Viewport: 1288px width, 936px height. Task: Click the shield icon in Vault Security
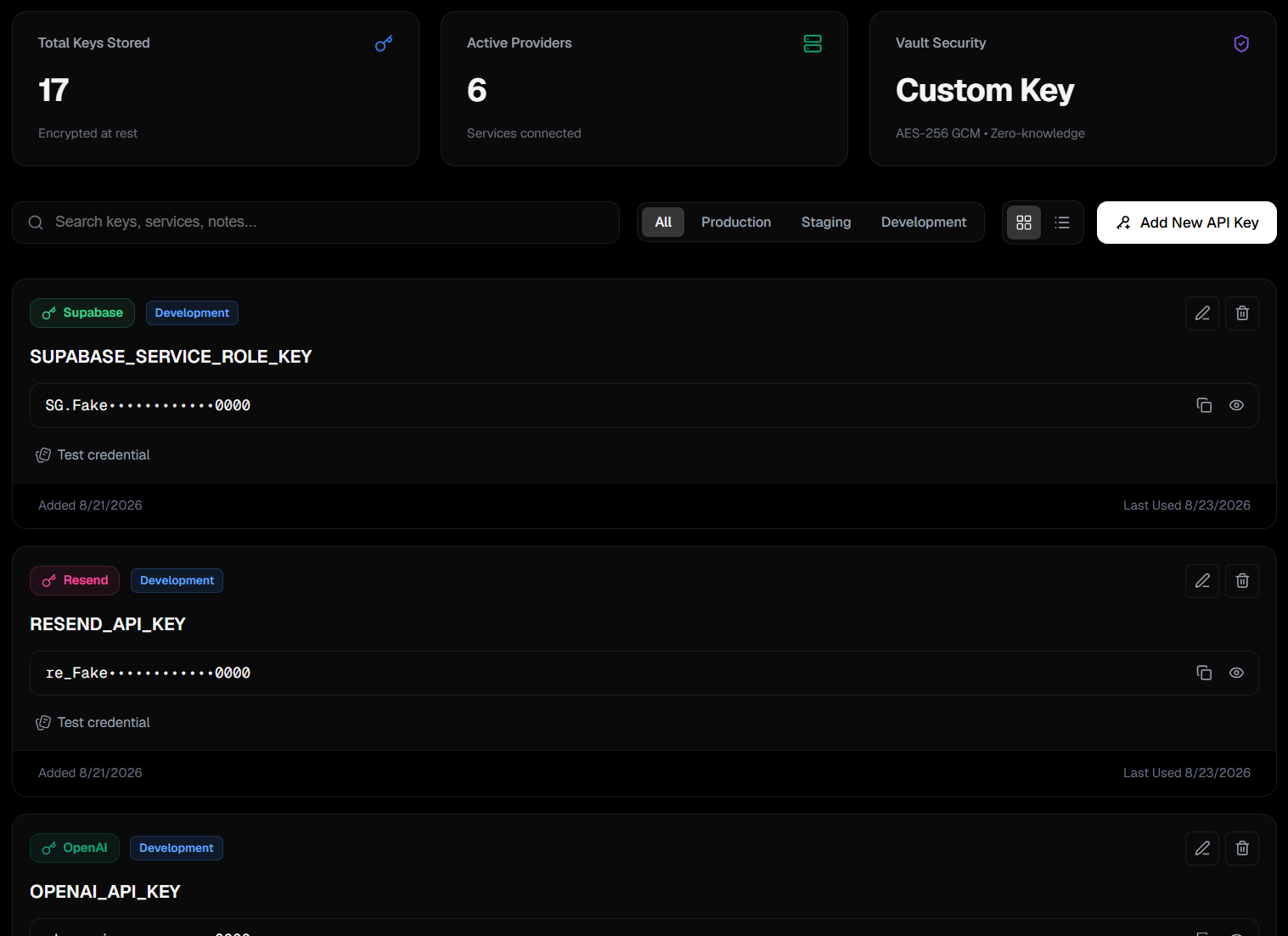(1241, 43)
